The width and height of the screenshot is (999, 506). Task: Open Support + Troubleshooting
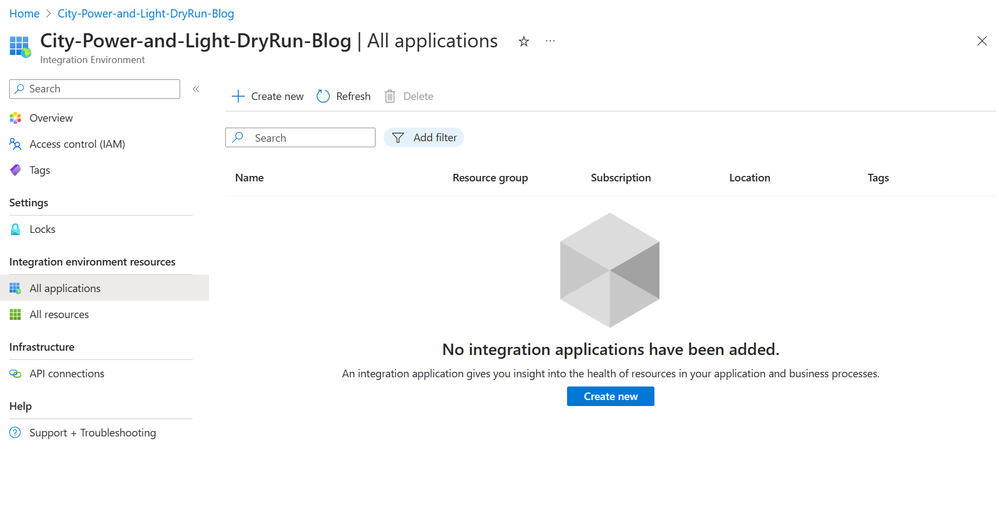click(x=92, y=433)
